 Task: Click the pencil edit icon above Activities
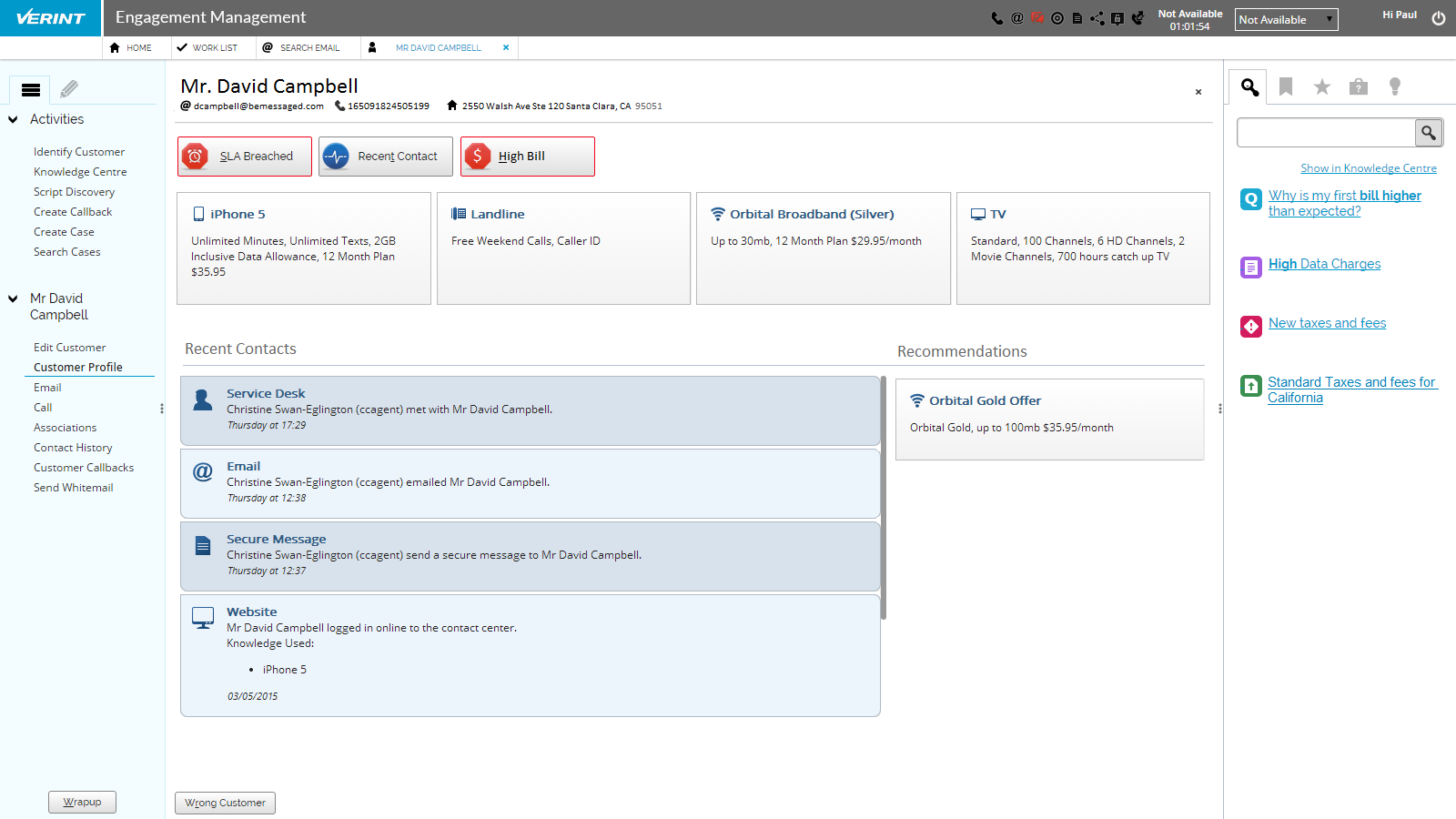click(69, 89)
